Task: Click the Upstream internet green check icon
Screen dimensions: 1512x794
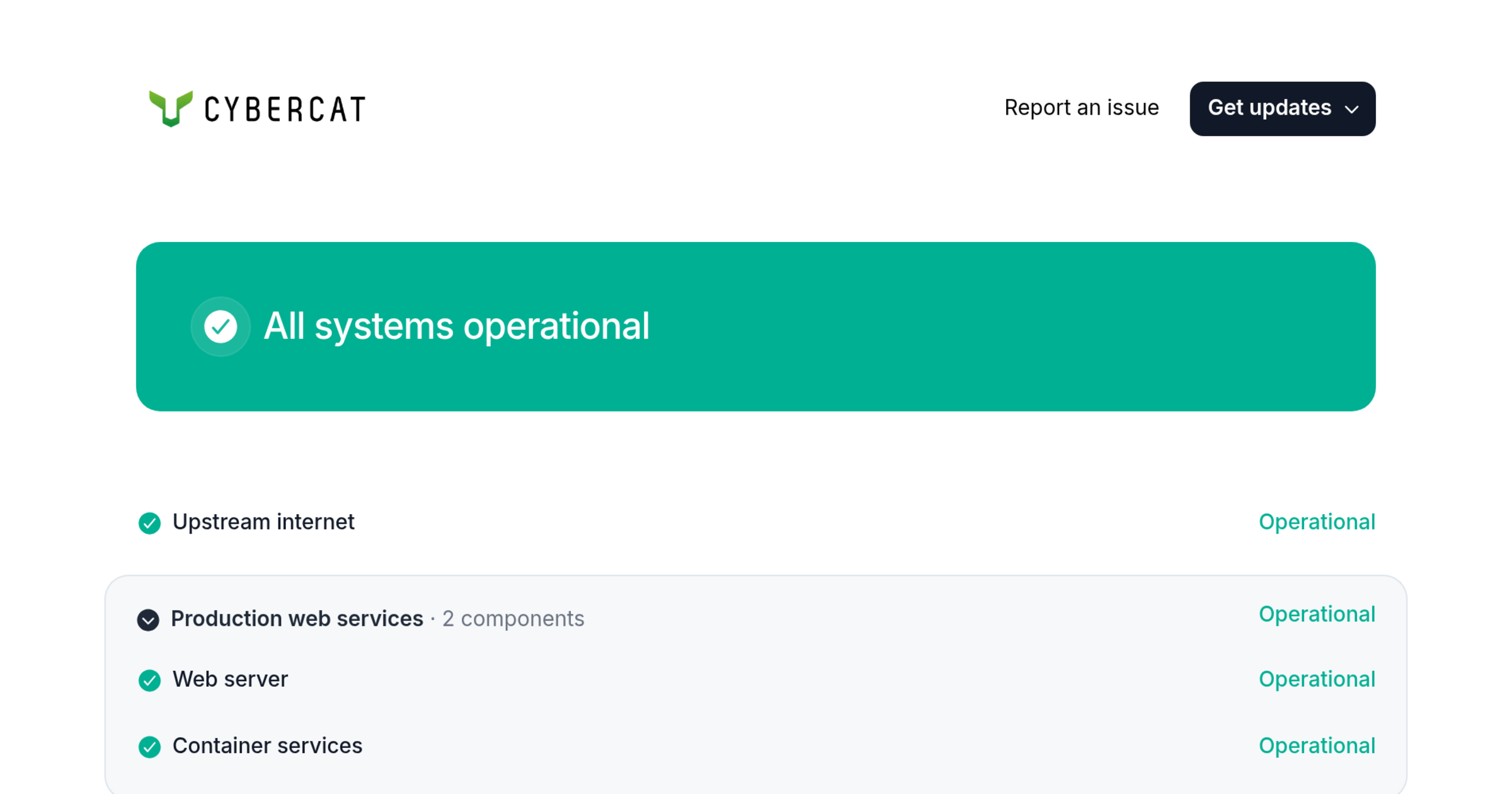Action: (149, 522)
